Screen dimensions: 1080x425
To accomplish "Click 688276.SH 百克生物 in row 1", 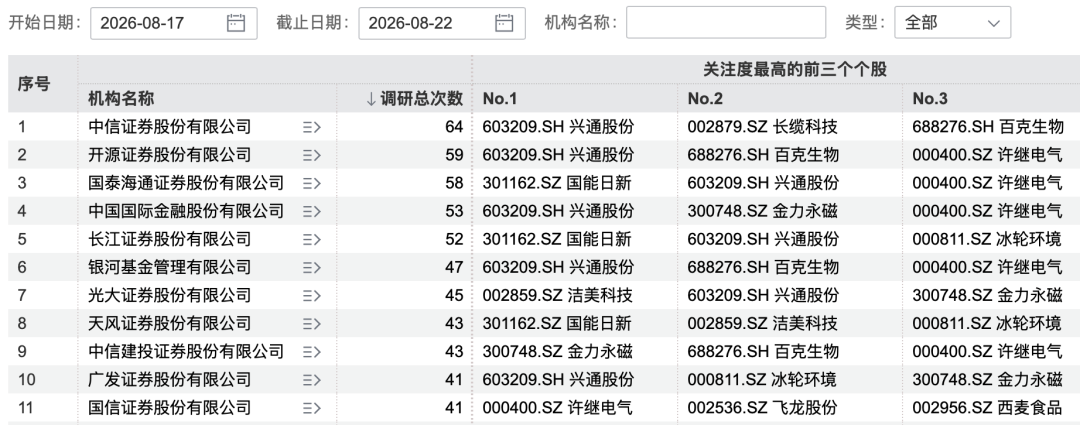I will tap(988, 127).
